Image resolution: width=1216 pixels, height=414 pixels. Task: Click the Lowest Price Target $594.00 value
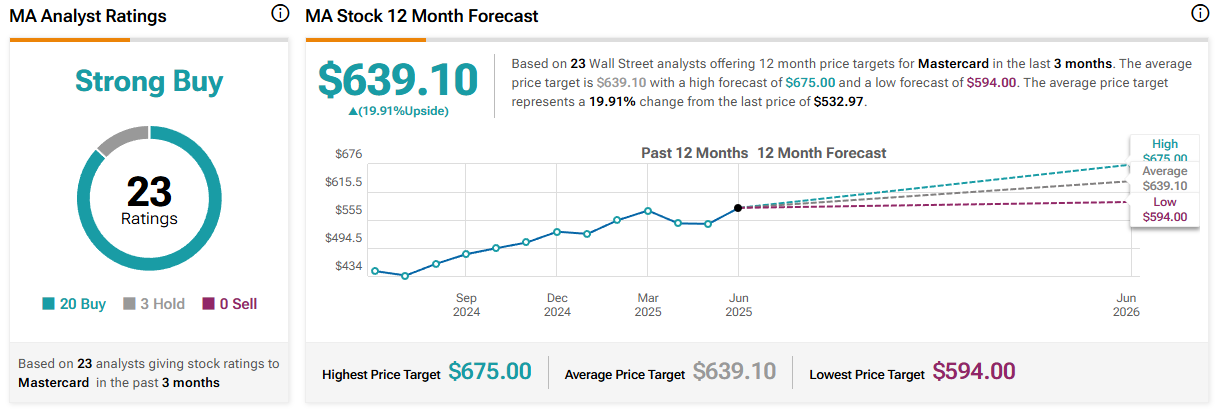coord(974,372)
